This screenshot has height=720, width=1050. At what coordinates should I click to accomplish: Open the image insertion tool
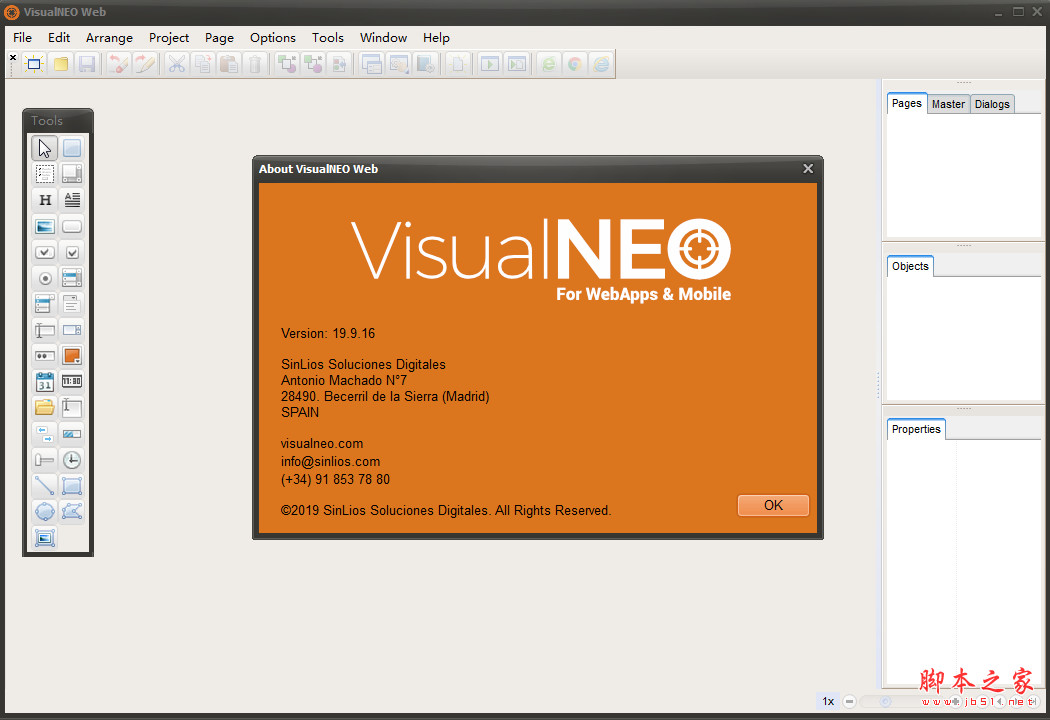pos(44,225)
